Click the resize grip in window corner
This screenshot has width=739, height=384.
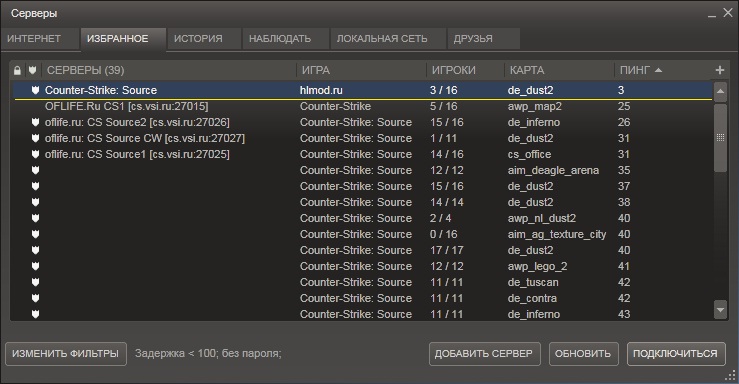pos(730,375)
